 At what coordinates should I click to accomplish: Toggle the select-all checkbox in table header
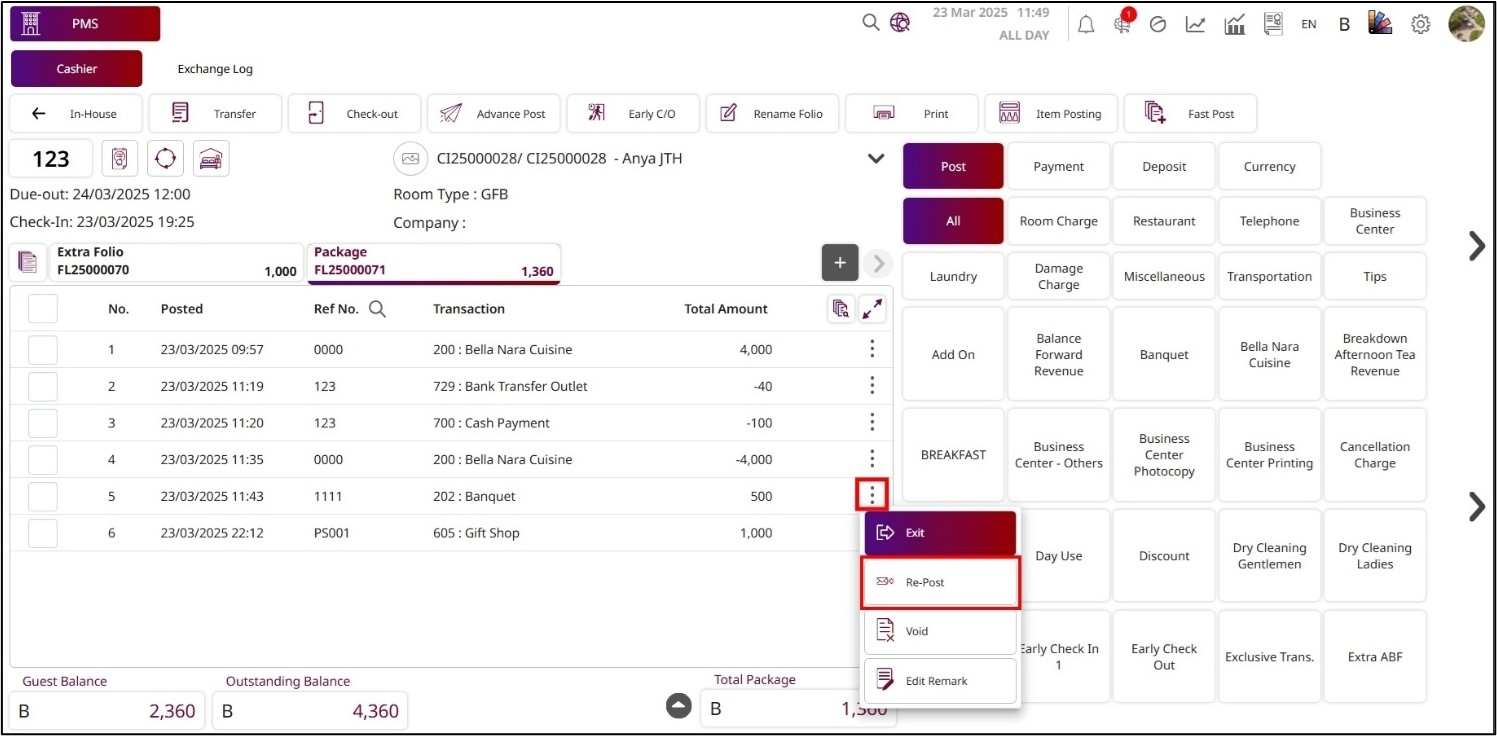click(43, 309)
